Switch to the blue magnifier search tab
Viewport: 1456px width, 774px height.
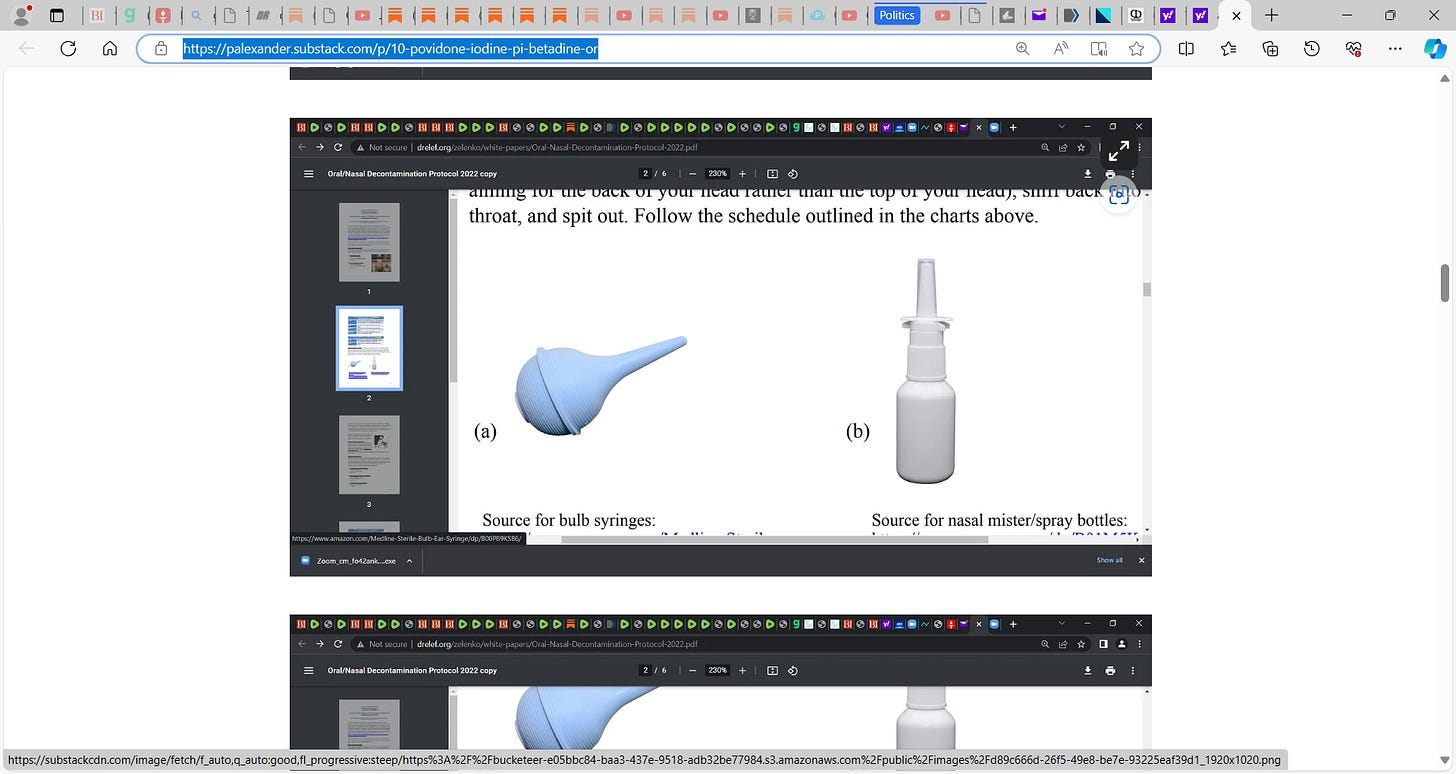click(x=196, y=15)
